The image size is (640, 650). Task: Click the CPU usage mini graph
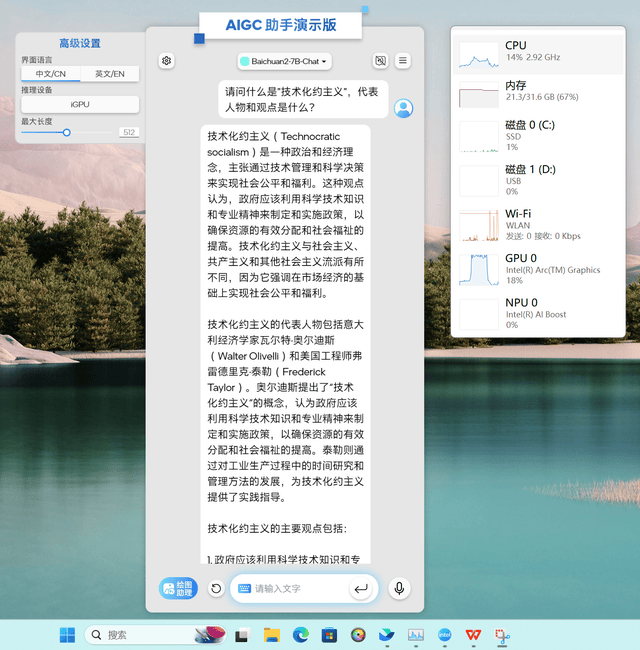[x=479, y=55]
